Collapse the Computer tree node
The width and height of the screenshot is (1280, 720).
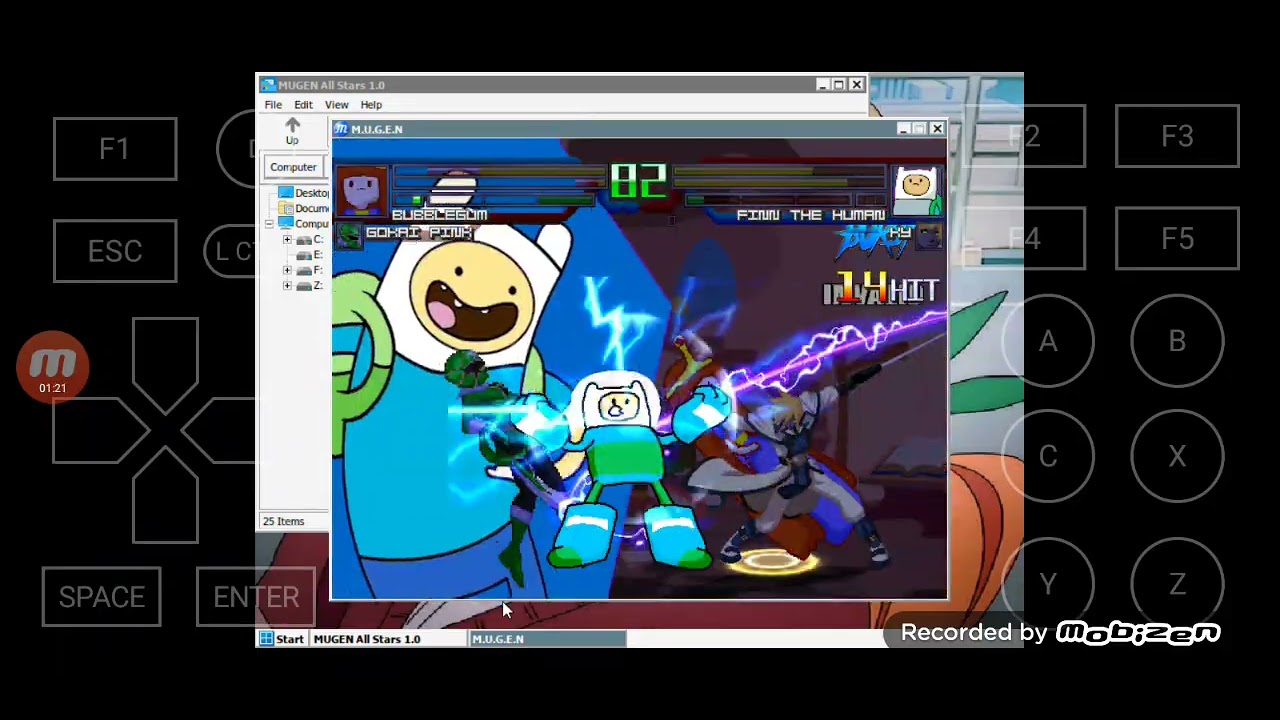click(x=269, y=224)
